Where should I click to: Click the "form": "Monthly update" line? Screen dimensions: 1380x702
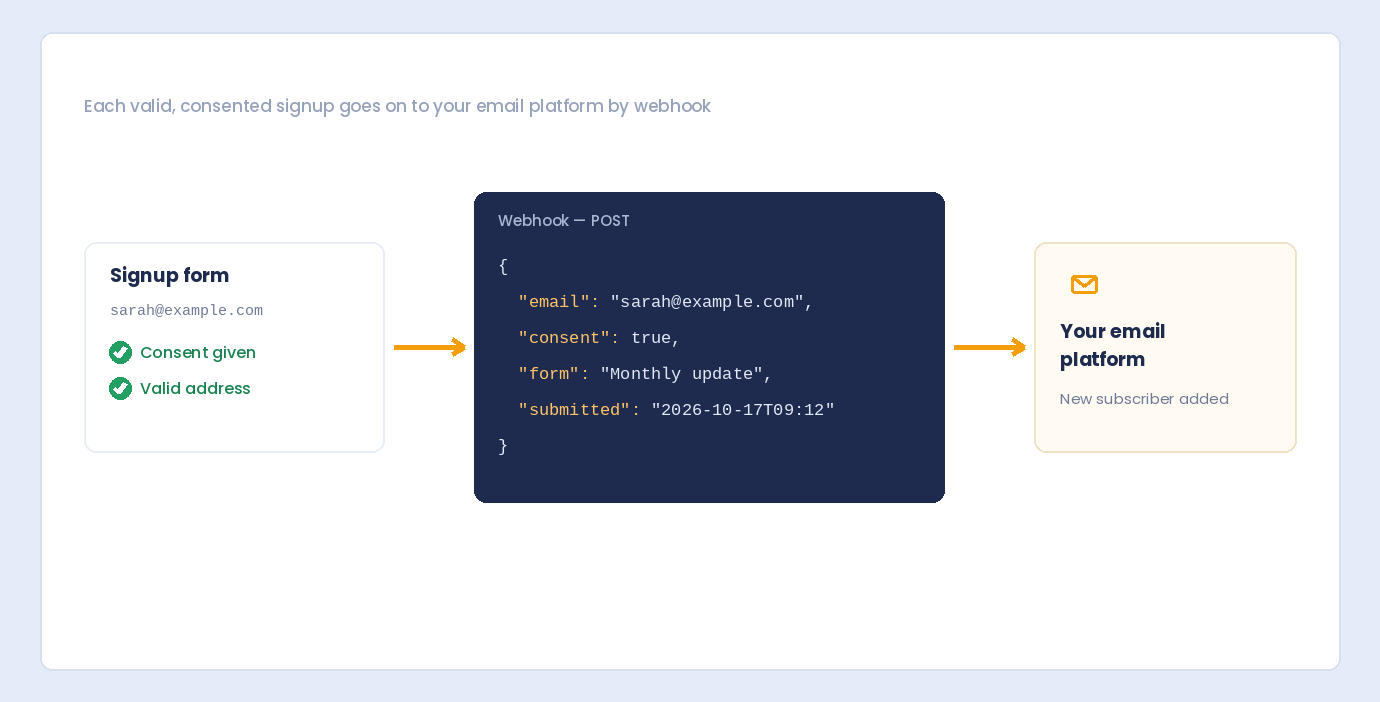[645, 374]
